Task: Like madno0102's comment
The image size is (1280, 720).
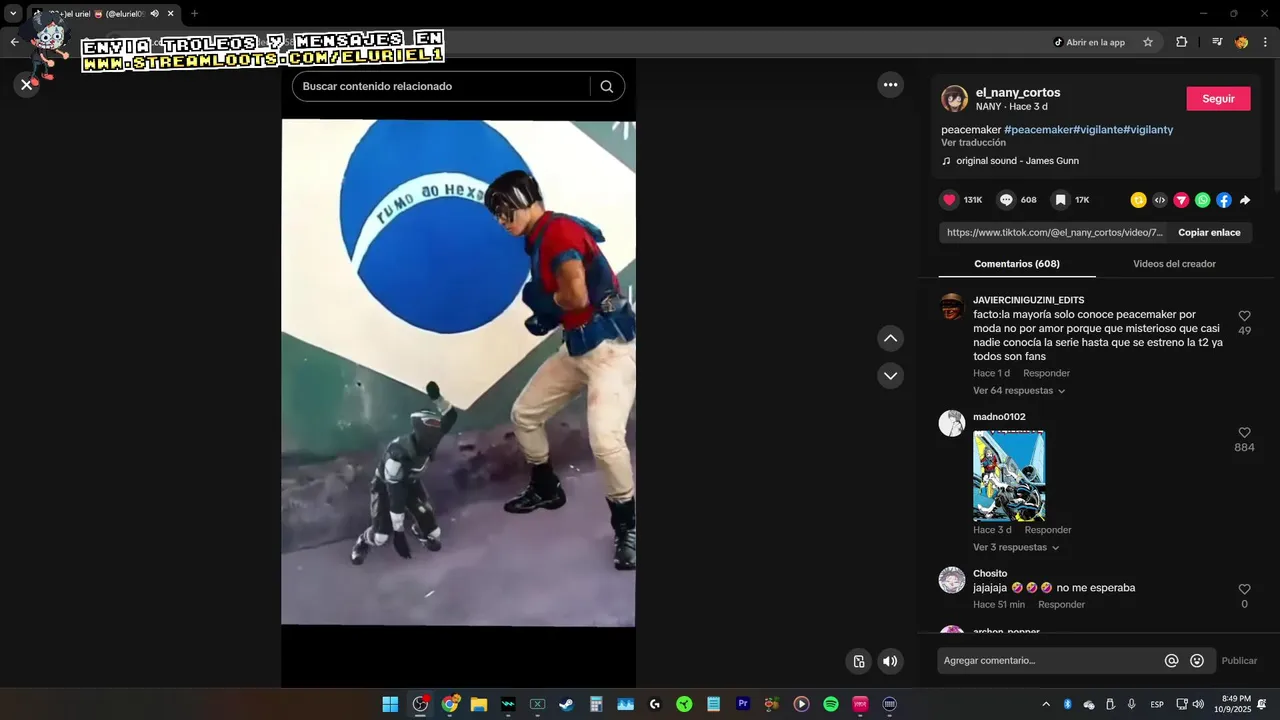Action: pyautogui.click(x=1245, y=433)
